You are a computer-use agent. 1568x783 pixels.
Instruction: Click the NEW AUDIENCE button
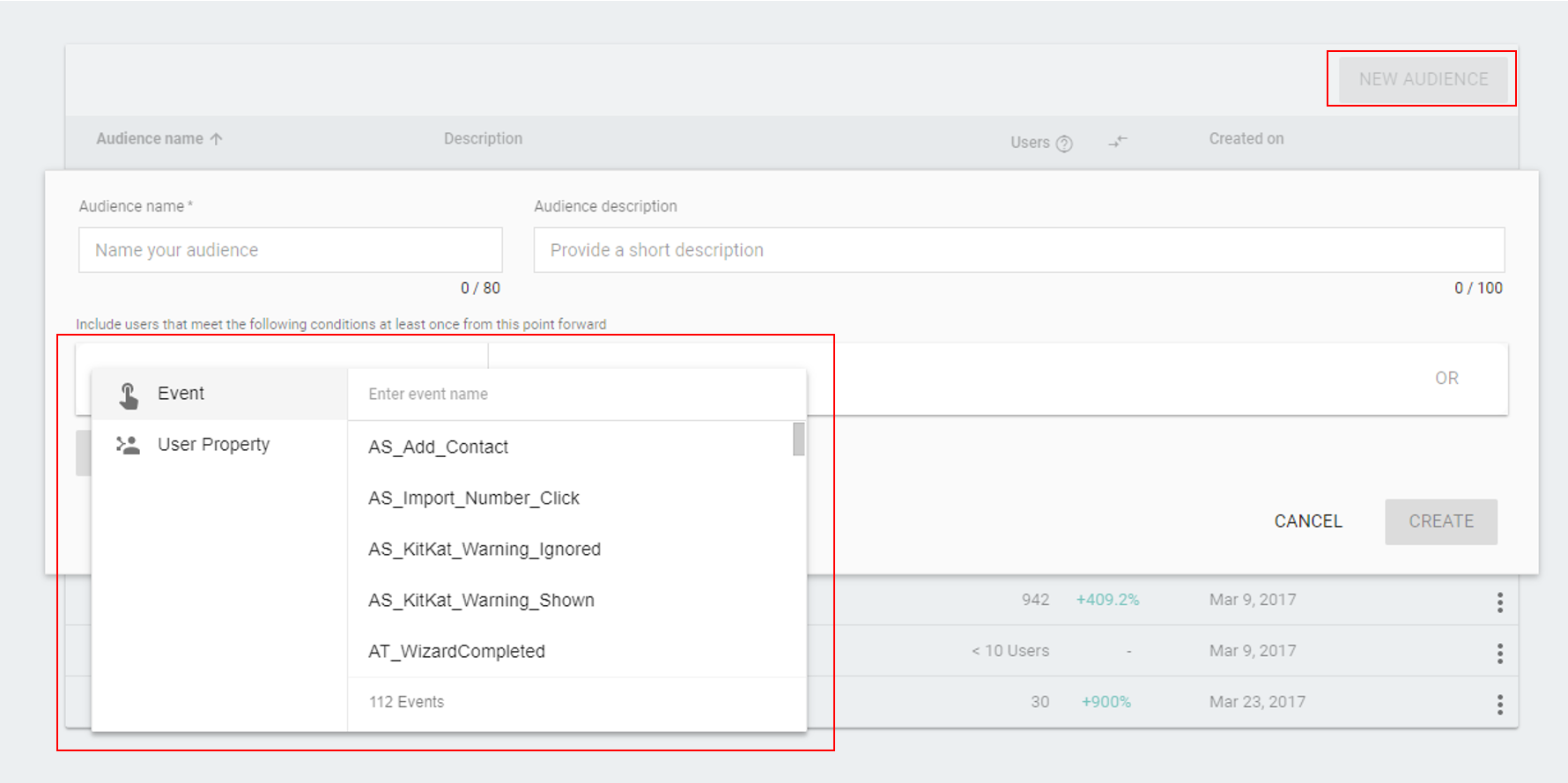[x=1423, y=79]
